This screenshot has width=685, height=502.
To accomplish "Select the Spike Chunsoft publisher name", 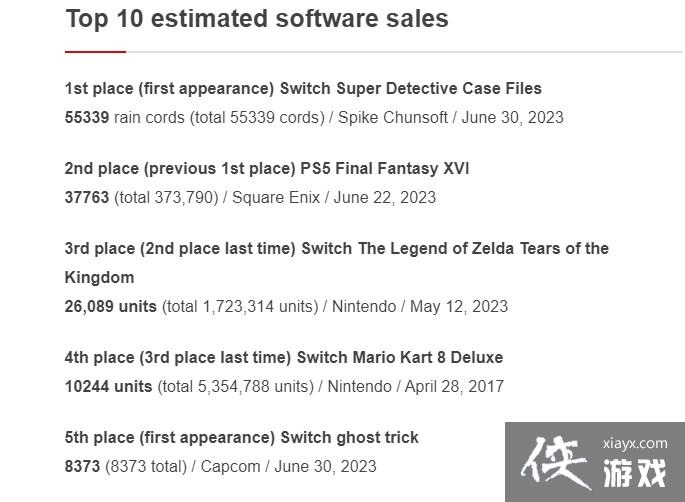I will (393, 117).
